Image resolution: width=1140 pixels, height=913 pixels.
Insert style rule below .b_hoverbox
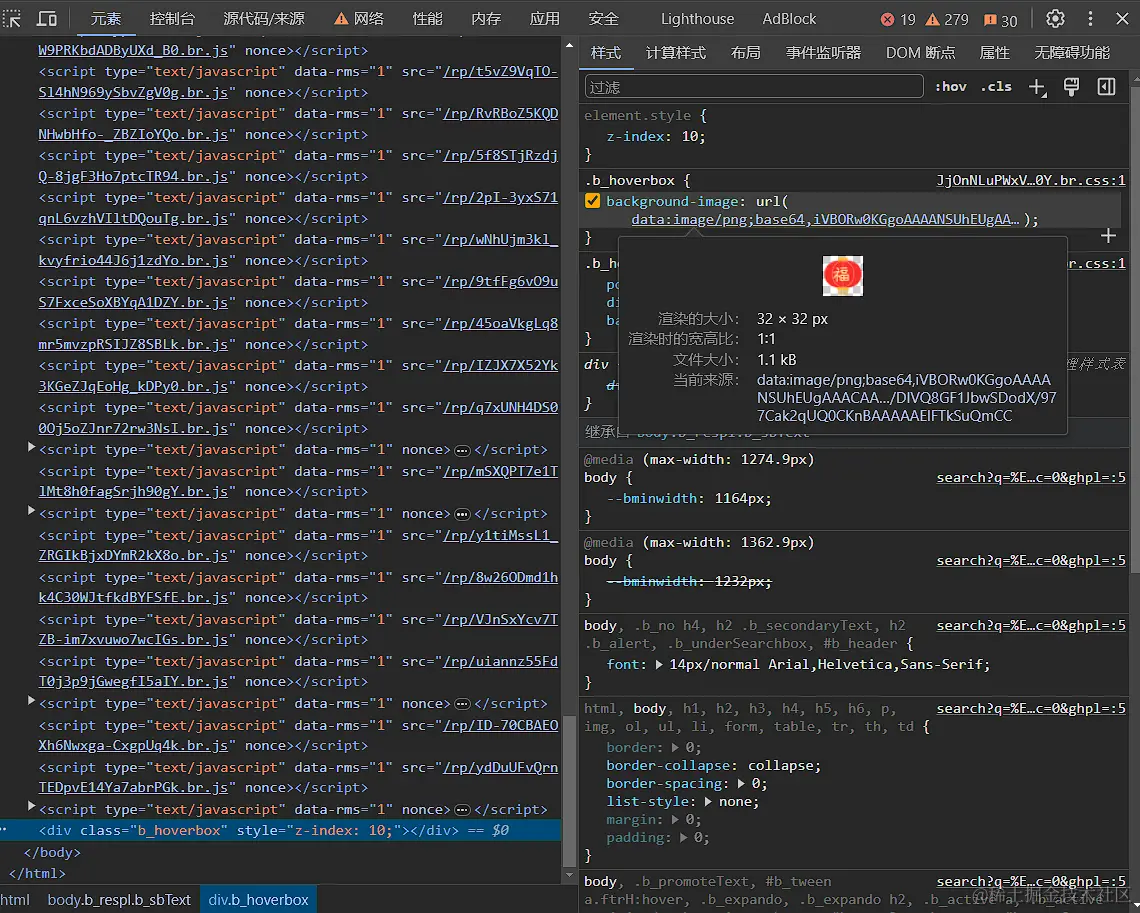(x=1108, y=236)
